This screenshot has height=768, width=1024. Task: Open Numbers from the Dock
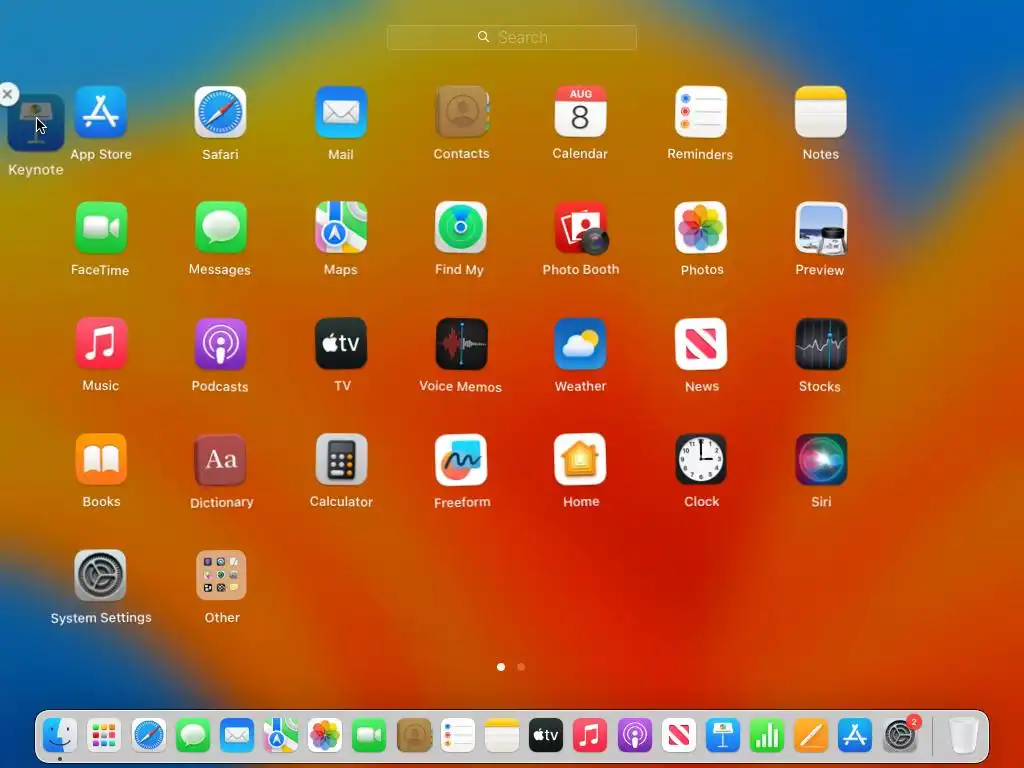pos(767,735)
